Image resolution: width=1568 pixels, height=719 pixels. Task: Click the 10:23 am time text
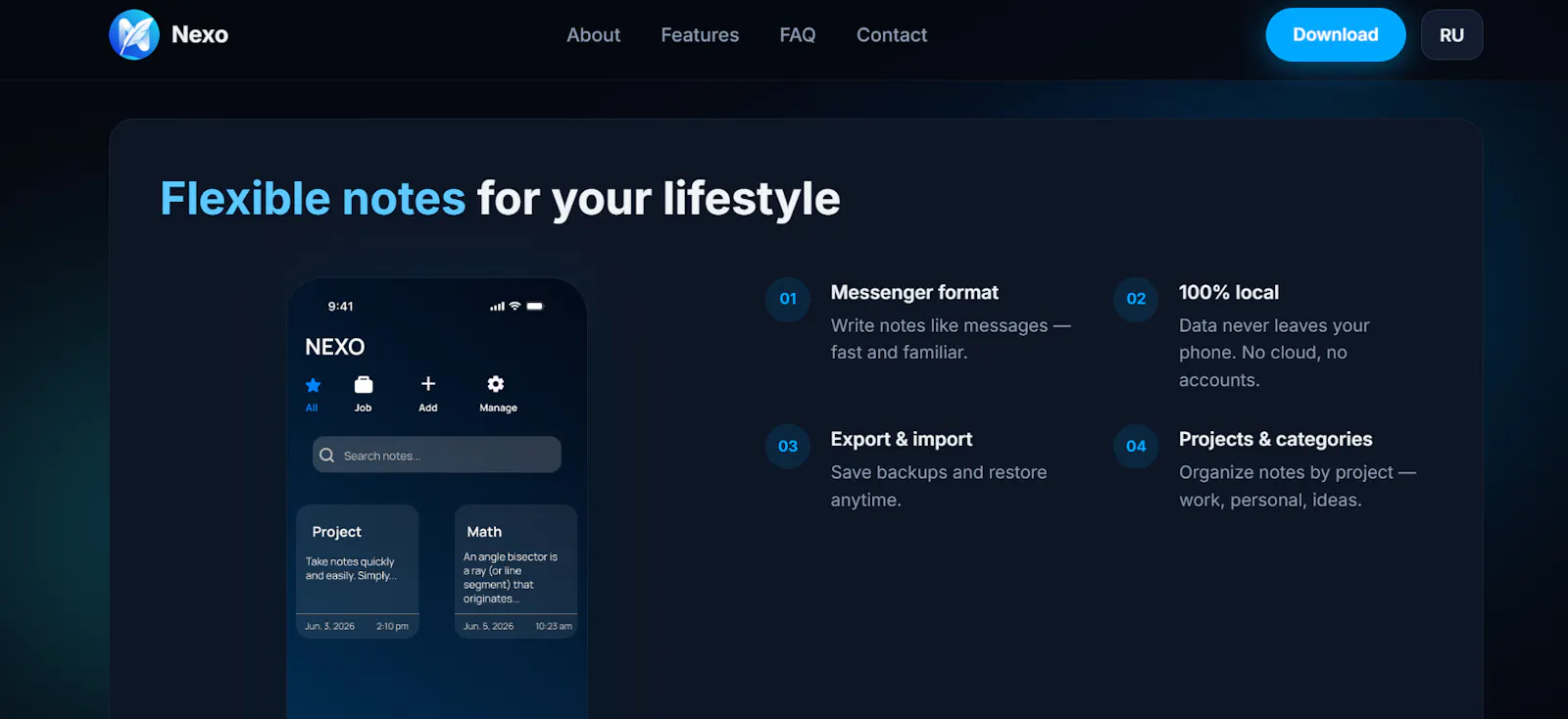pos(554,626)
